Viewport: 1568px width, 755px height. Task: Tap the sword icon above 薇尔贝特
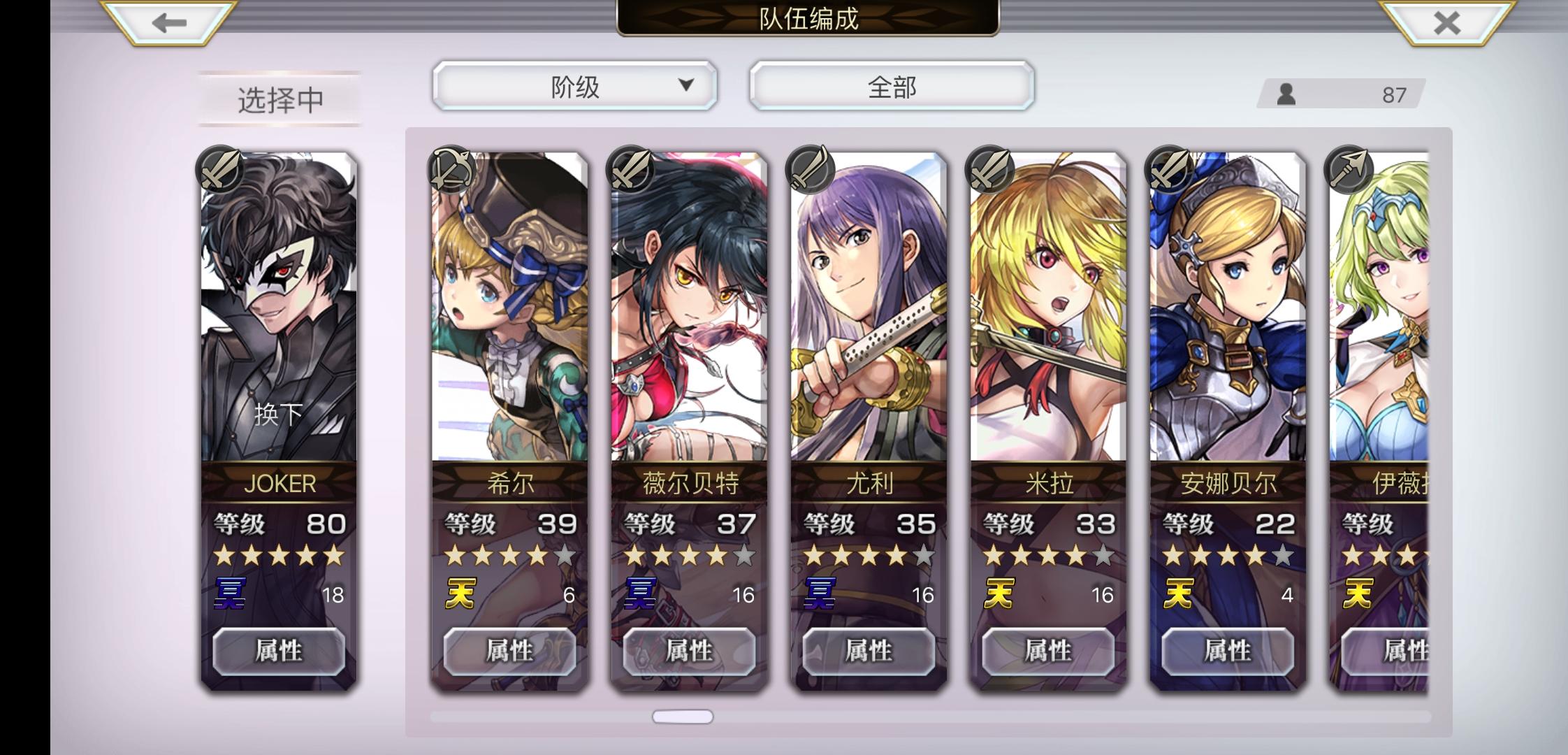point(631,169)
